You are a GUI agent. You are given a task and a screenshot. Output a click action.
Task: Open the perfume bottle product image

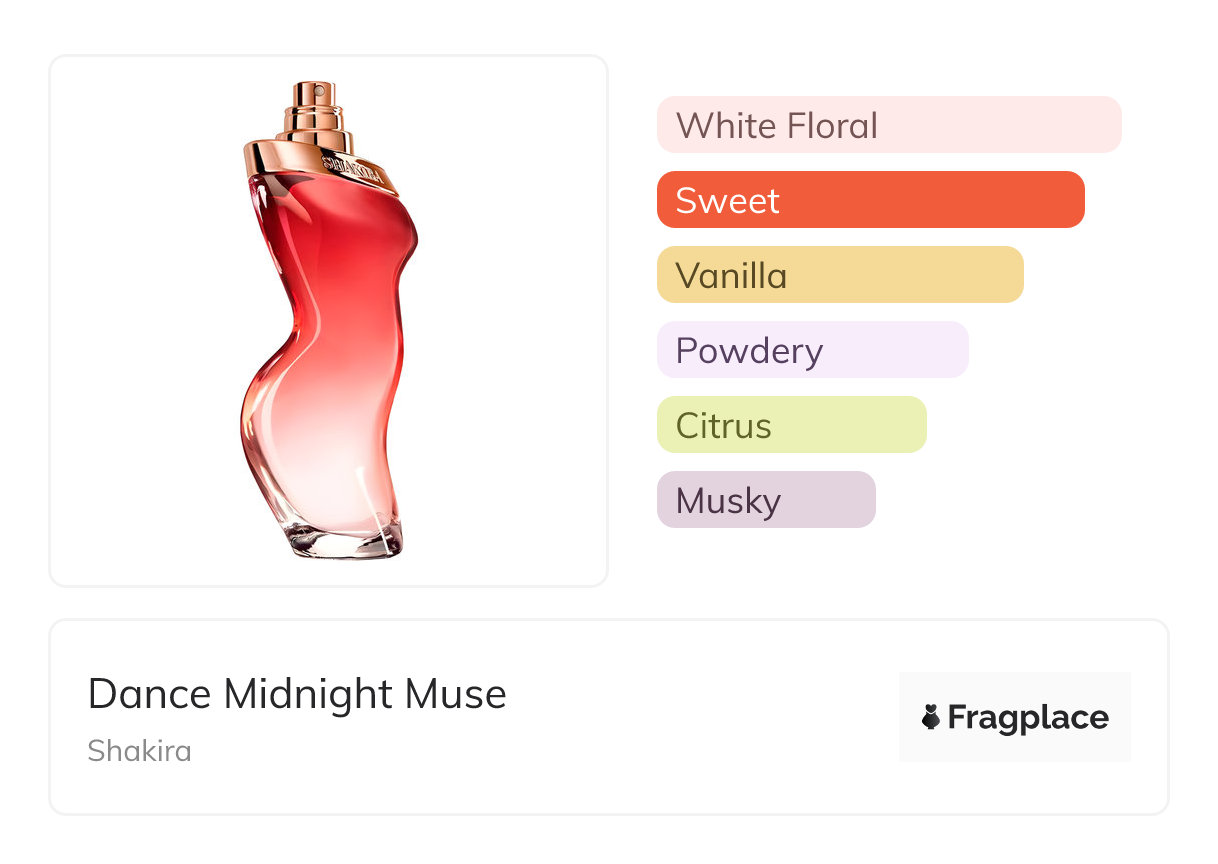click(x=328, y=320)
